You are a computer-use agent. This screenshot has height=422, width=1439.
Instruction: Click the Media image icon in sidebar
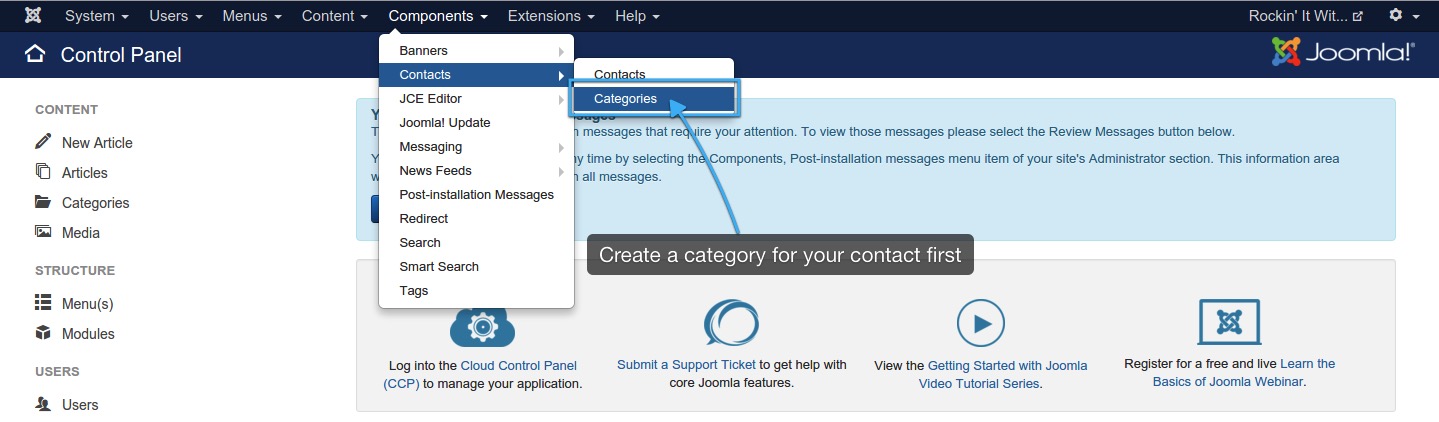pyautogui.click(x=43, y=232)
